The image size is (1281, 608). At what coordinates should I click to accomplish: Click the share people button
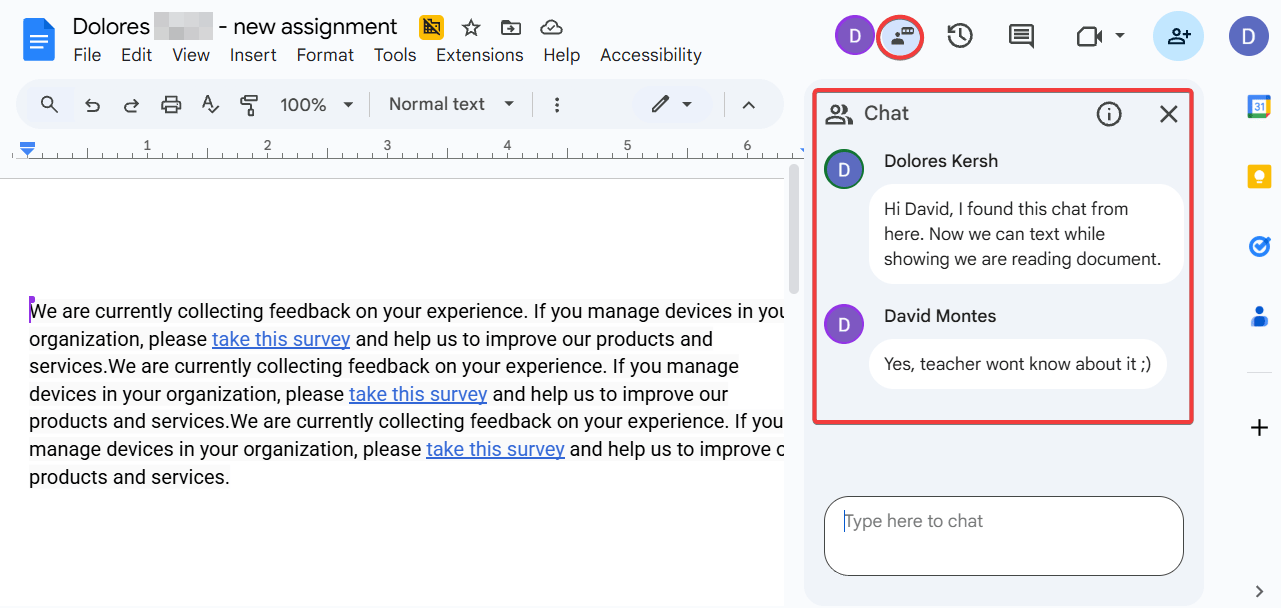coord(1178,37)
